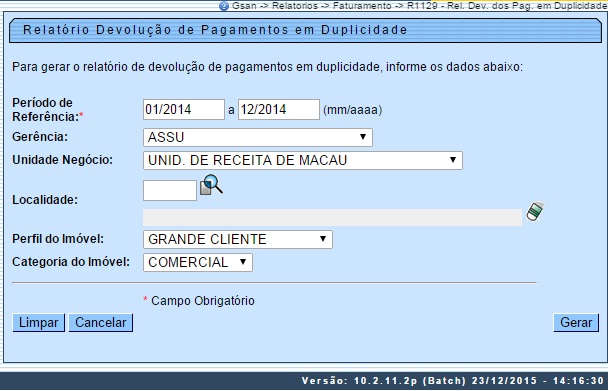Screen dimensions: 608x391
Task: Click the gray Localidade description field
Action: tap(332, 218)
